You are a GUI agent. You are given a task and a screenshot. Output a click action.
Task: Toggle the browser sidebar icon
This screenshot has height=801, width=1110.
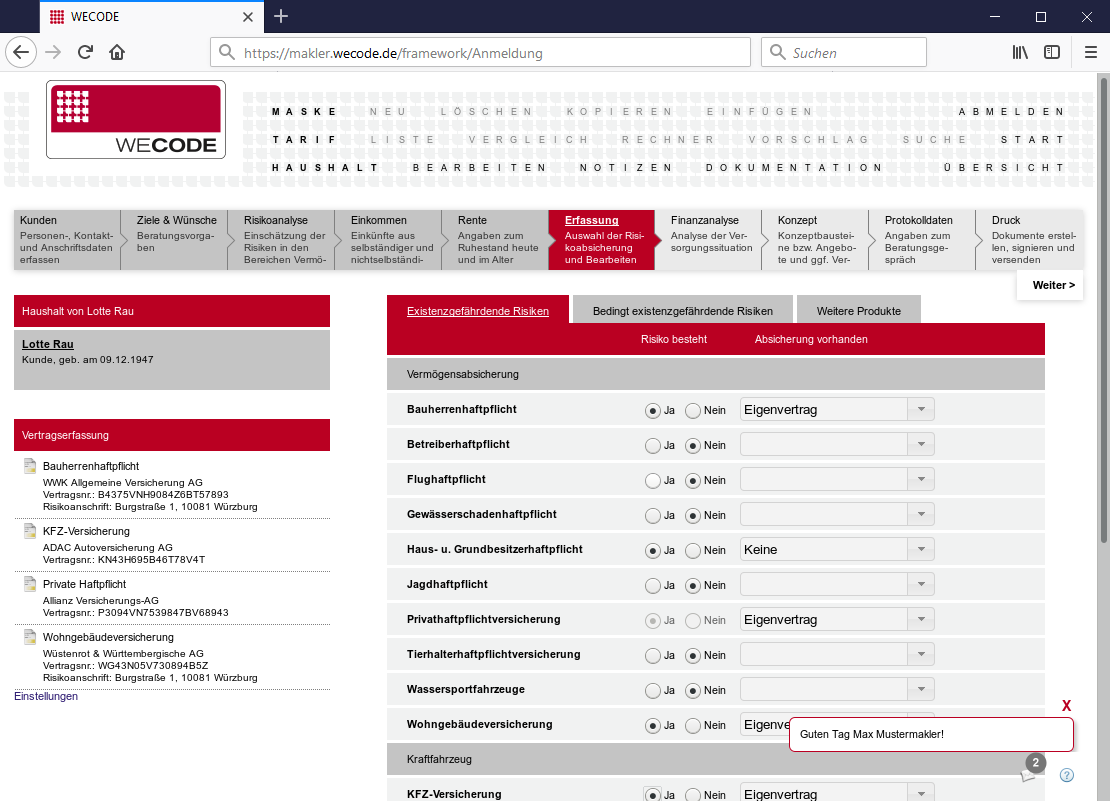1052,52
